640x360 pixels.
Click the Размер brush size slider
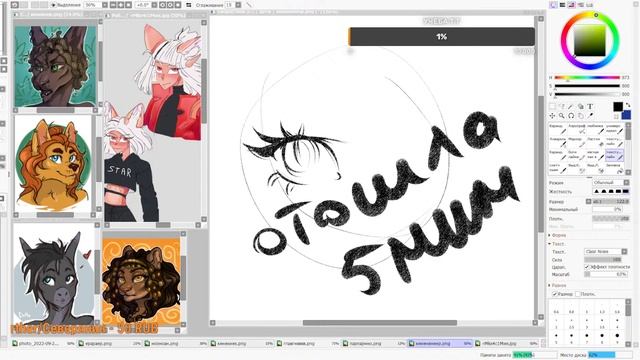611,202
